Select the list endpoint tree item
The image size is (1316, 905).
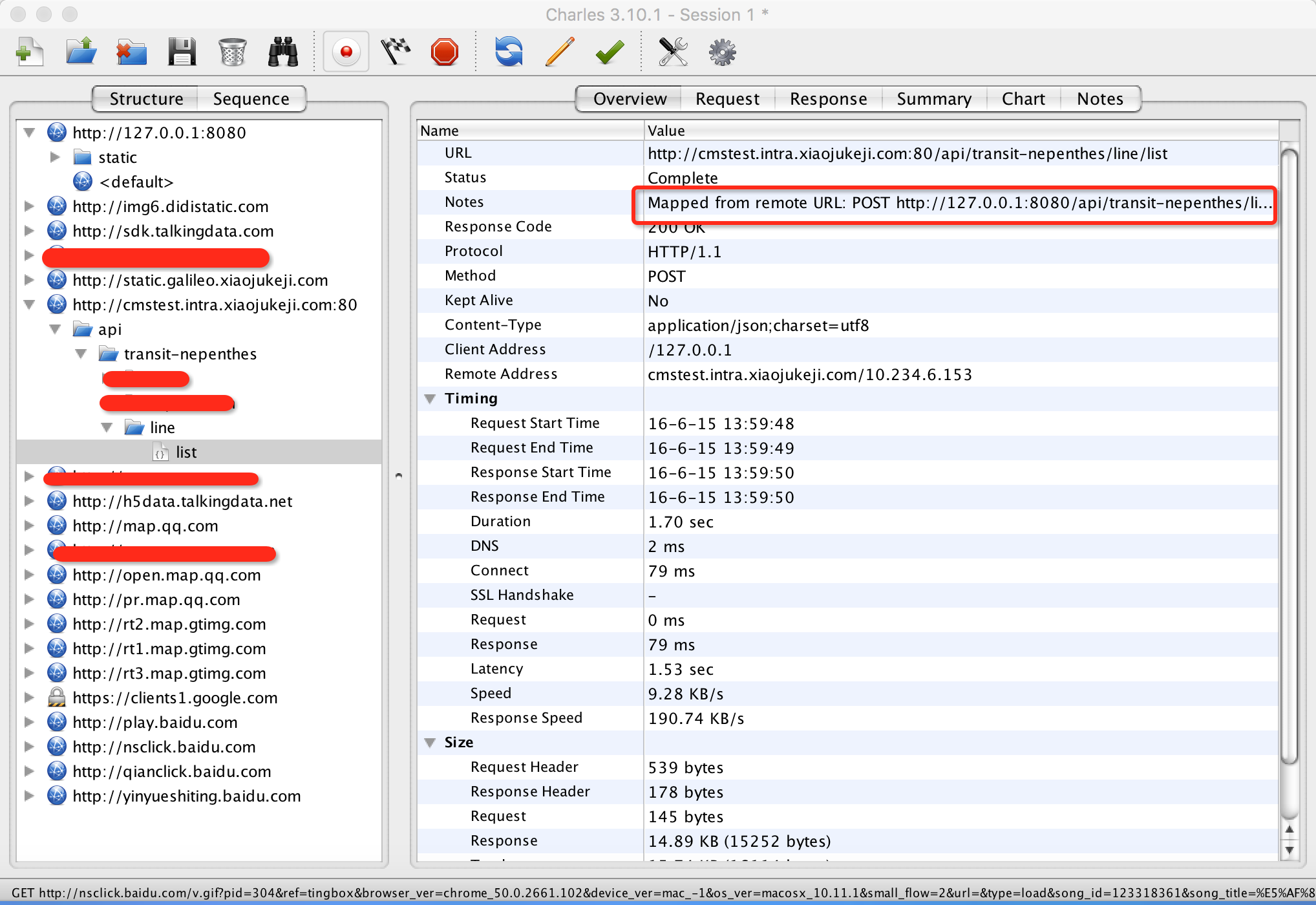pos(186,452)
